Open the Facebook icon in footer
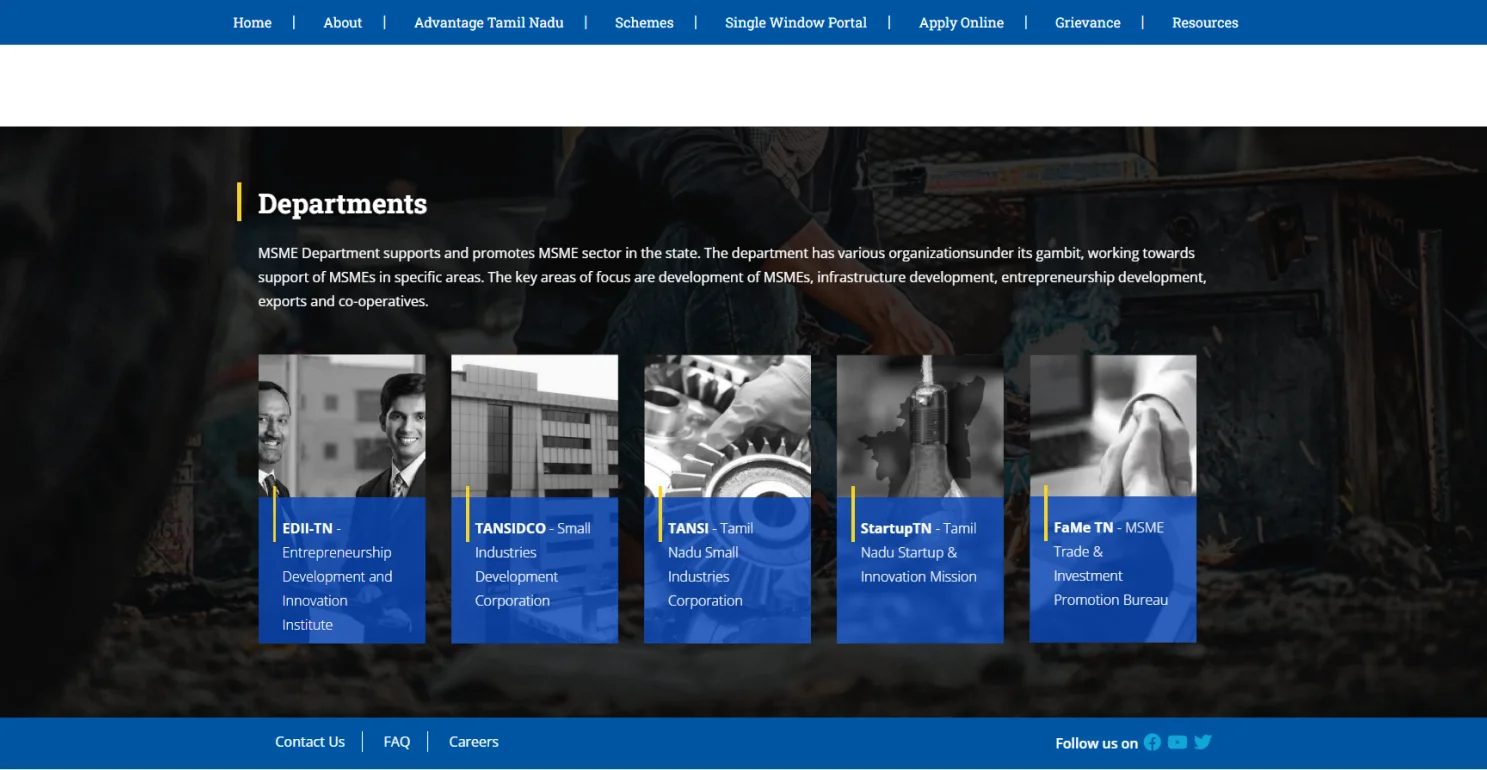1487x770 pixels. (x=1152, y=742)
